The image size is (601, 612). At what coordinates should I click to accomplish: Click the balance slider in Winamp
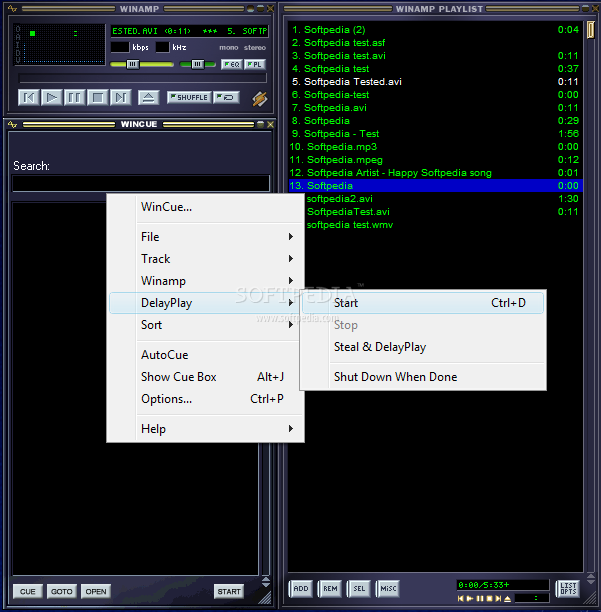pyautogui.click(x=197, y=64)
